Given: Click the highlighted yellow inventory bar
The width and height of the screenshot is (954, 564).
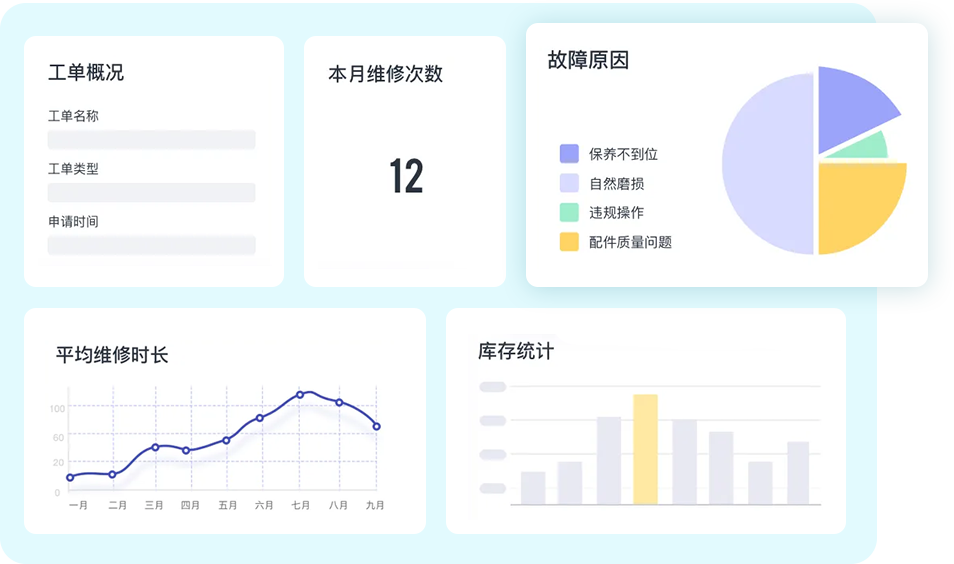Looking at the screenshot, I should [x=646, y=450].
